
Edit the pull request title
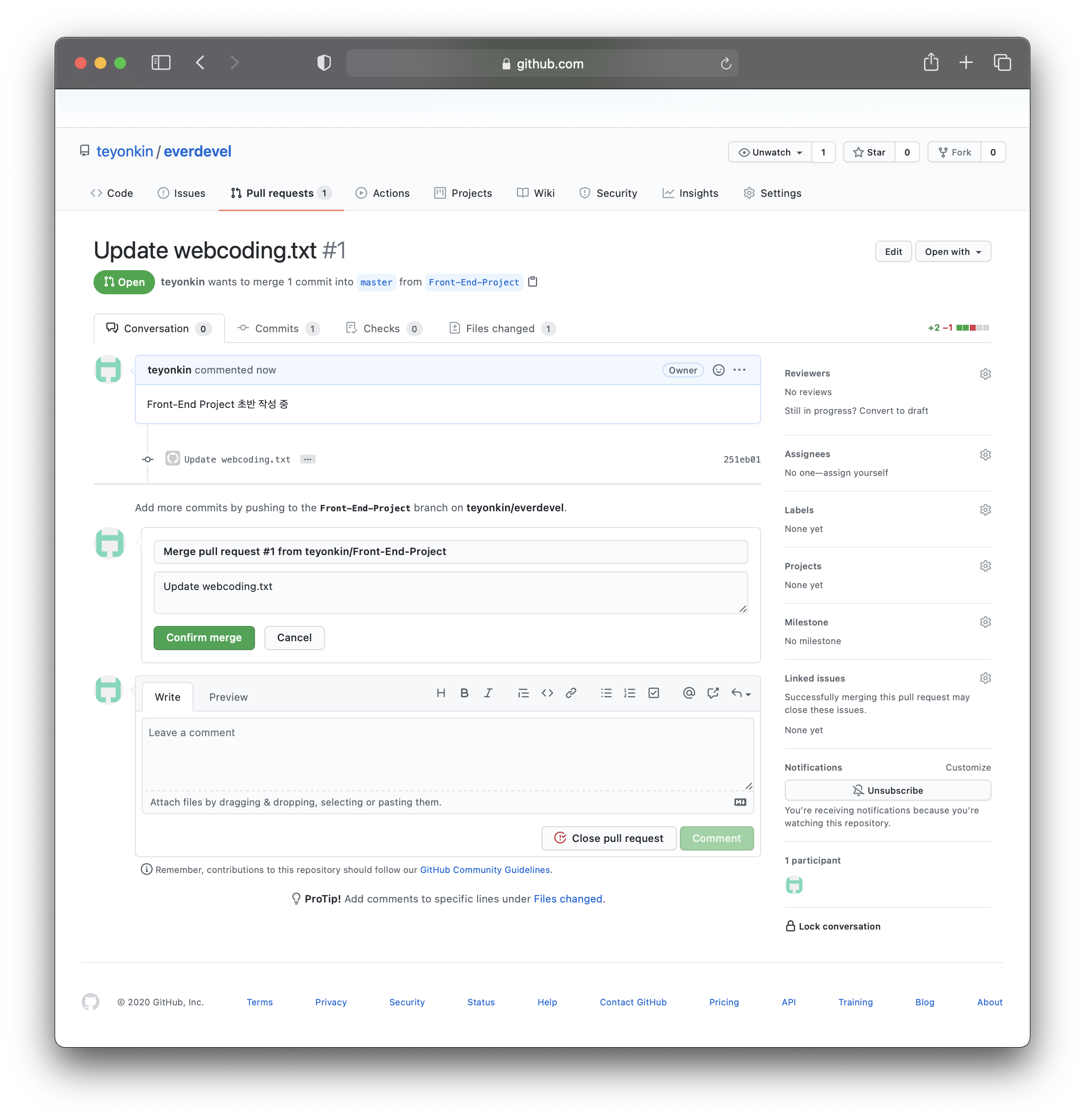(893, 251)
